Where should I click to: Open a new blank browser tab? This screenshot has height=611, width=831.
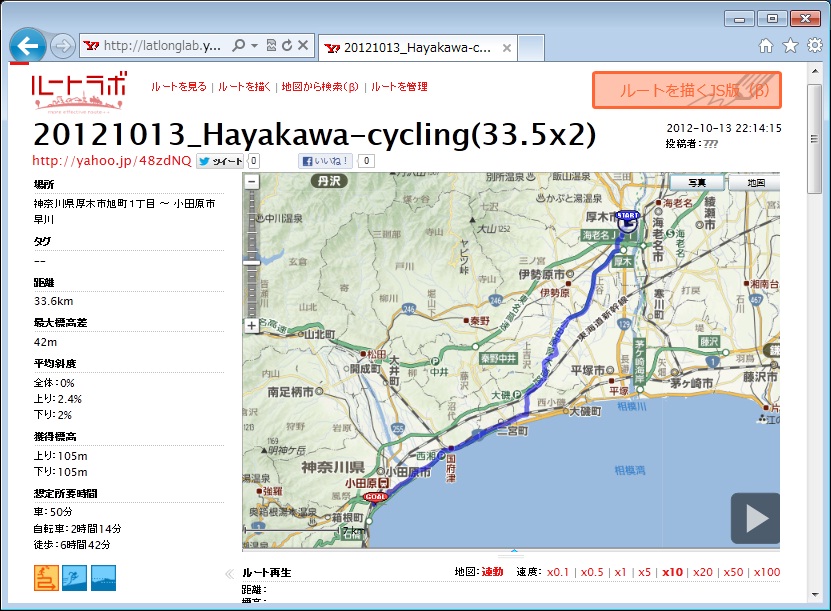click(531, 48)
